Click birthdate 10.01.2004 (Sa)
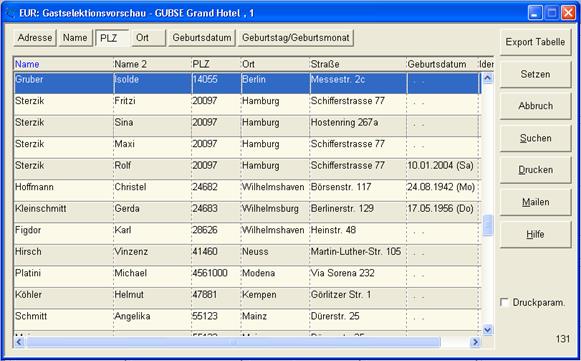The height and width of the screenshot is (361, 581). click(441, 165)
